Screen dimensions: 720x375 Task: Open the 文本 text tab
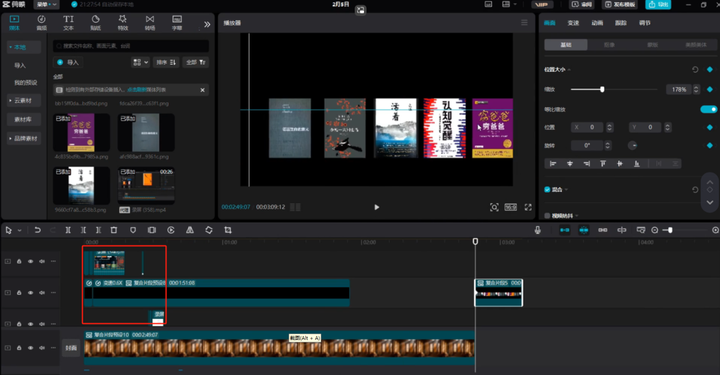[68, 22]
